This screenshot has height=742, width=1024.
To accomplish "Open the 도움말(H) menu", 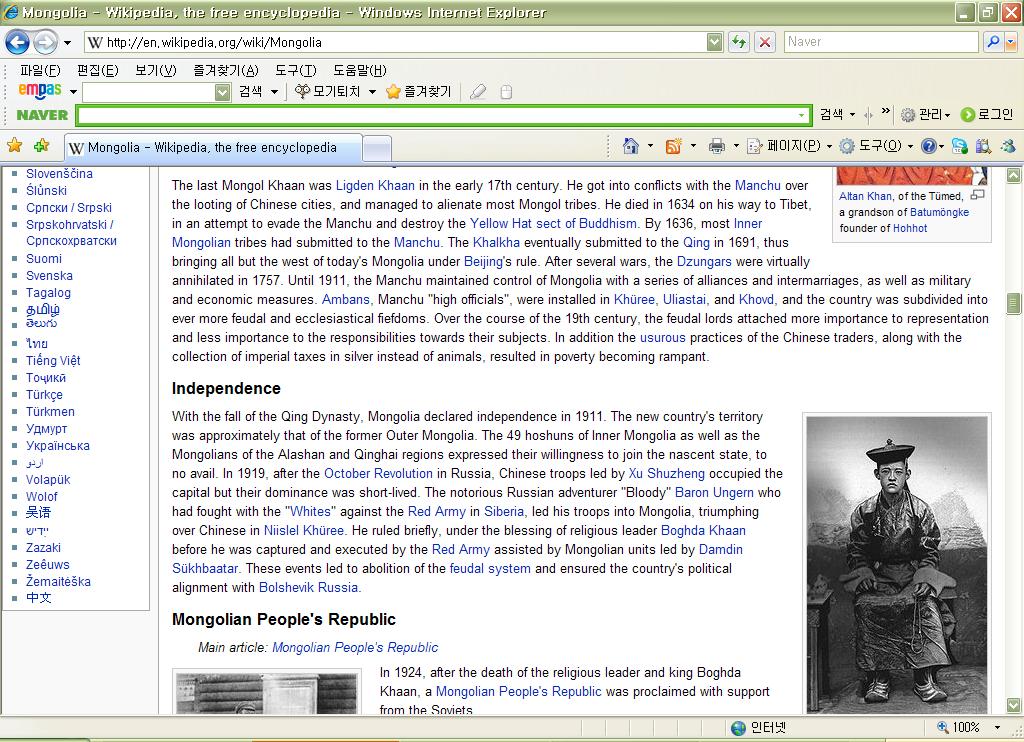I will pyautogui.click(x=359, y=70).
